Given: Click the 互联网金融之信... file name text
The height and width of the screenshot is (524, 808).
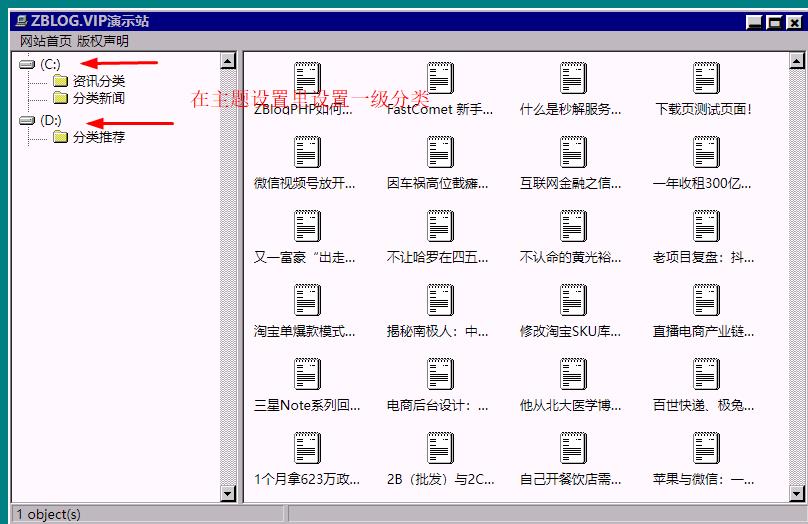Looking at the screenshot, I should click(570, 183).
